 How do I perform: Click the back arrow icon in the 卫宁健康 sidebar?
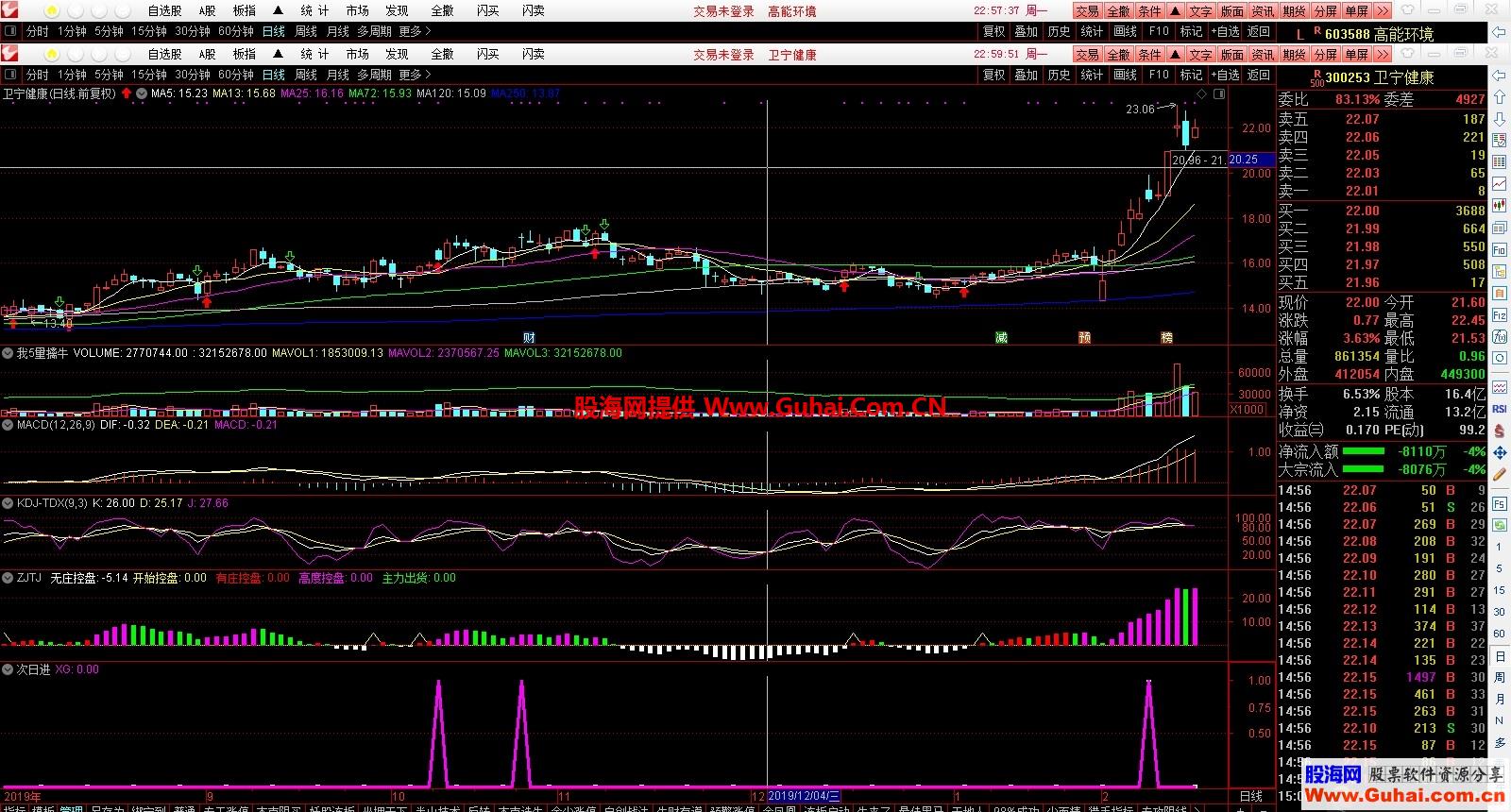pos(1498,76)
